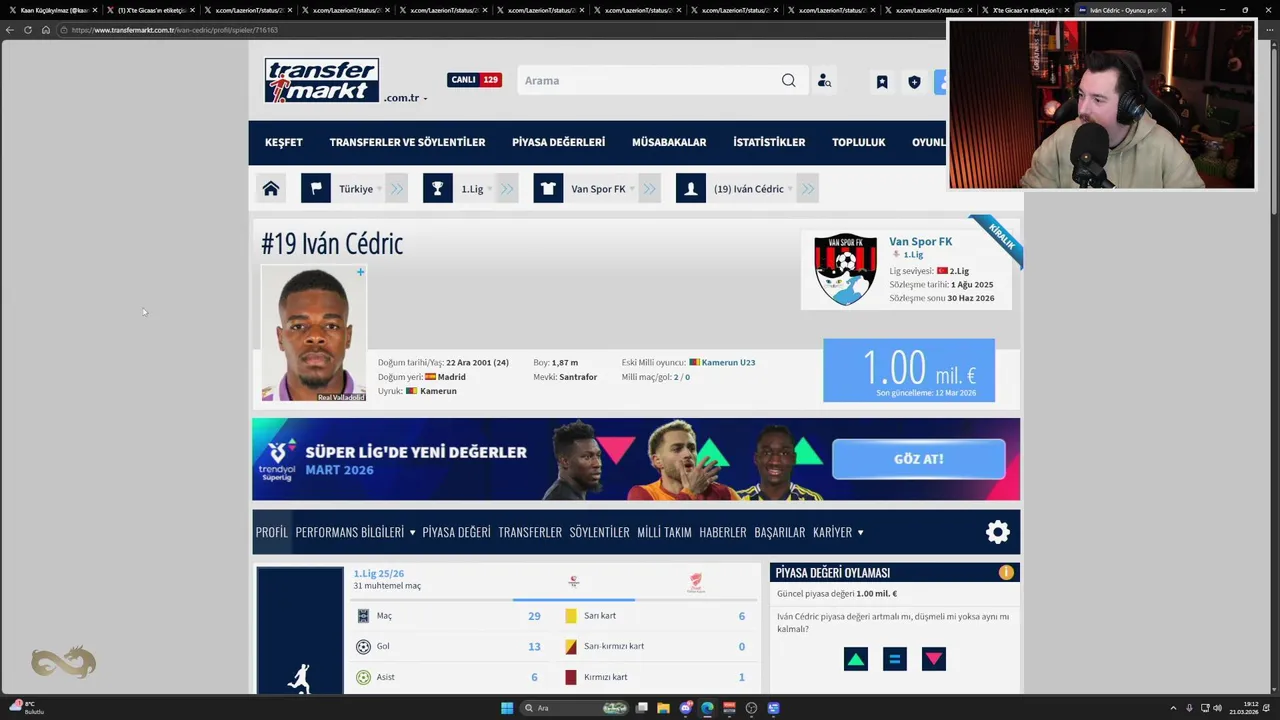Viewport: 1280px width, 720px height.
Task: Click the shield icon in header
Action: pyautogui.click(x=914, y=82)
